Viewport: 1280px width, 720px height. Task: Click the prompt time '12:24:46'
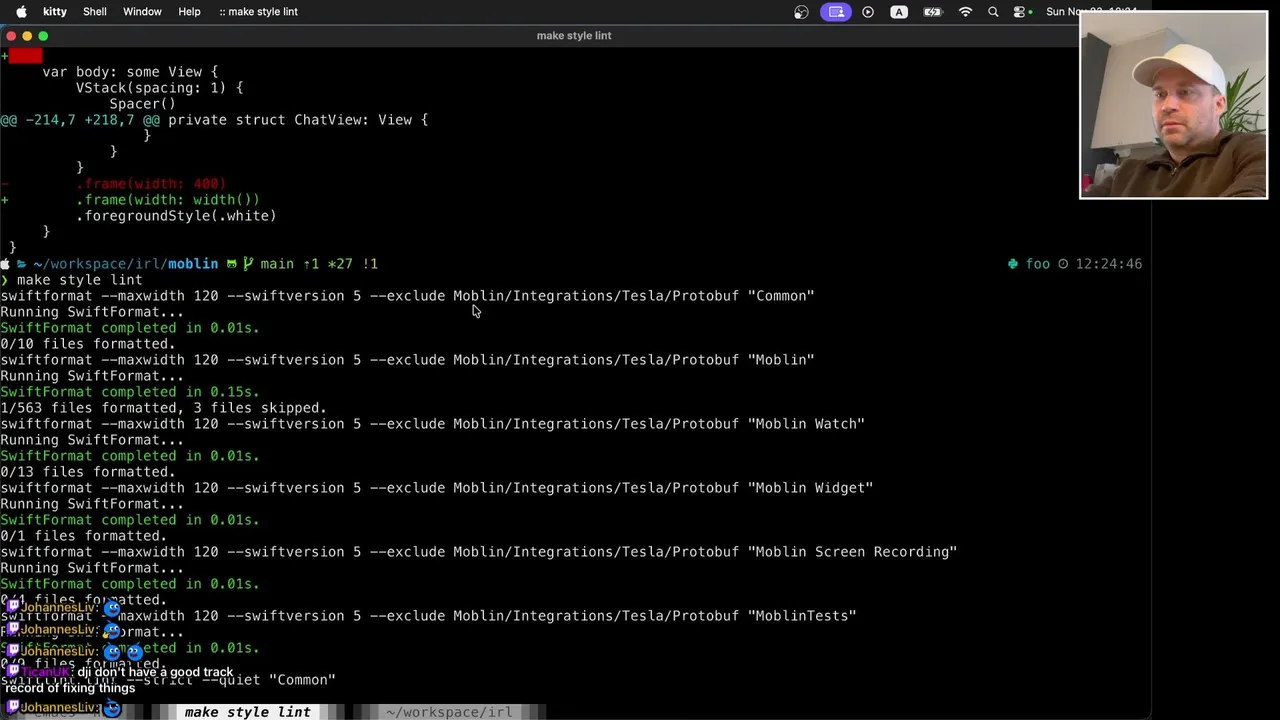pos(1109,264)
